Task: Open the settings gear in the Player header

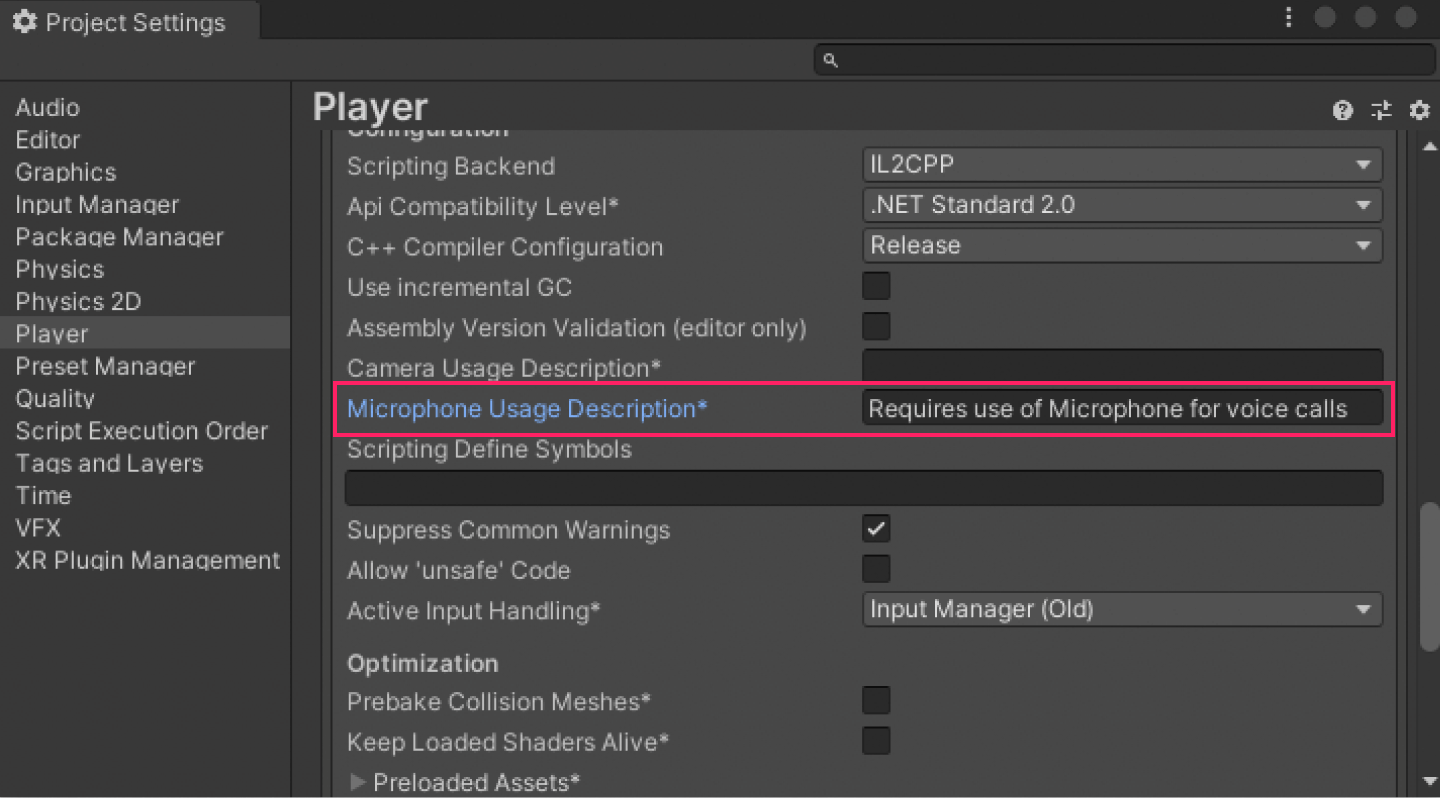Action: pyautogui.click(x=1419, y=110)
